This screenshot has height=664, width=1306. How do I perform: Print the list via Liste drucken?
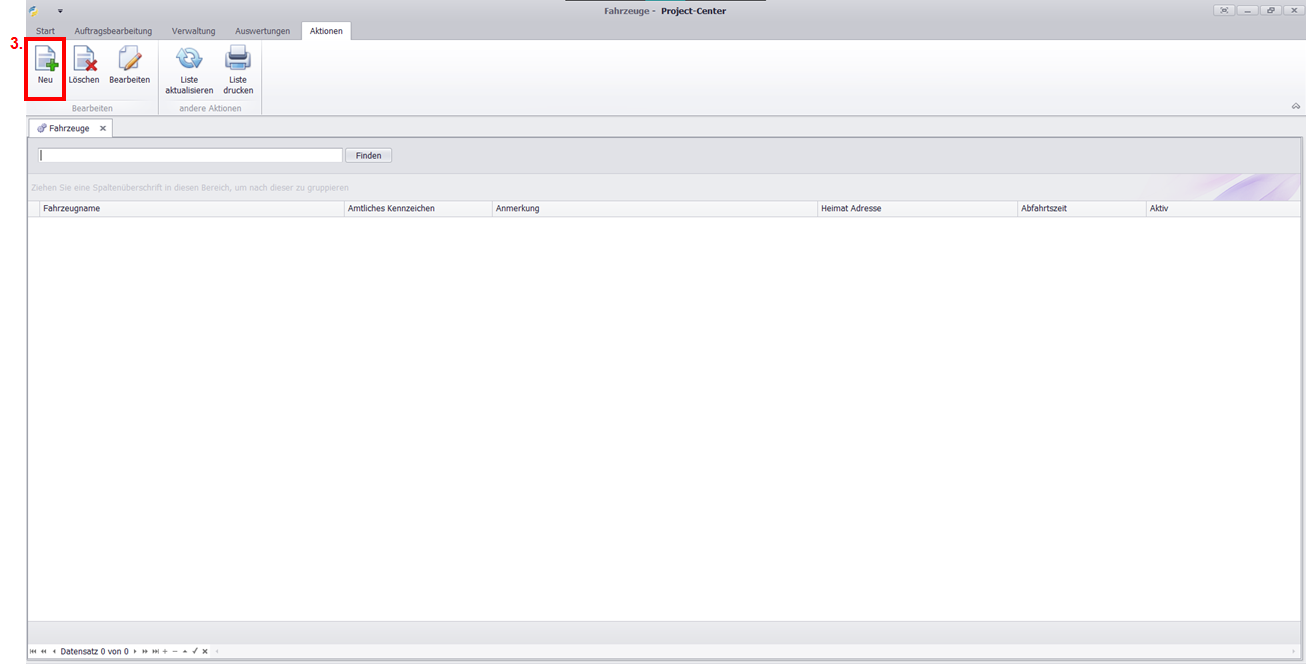tap(238, 71)
